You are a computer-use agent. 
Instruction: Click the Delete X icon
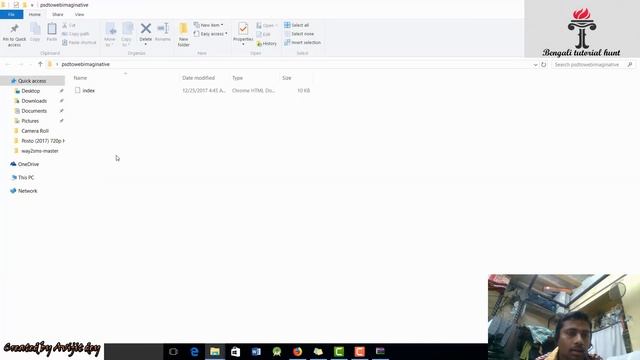click(146, 28)
